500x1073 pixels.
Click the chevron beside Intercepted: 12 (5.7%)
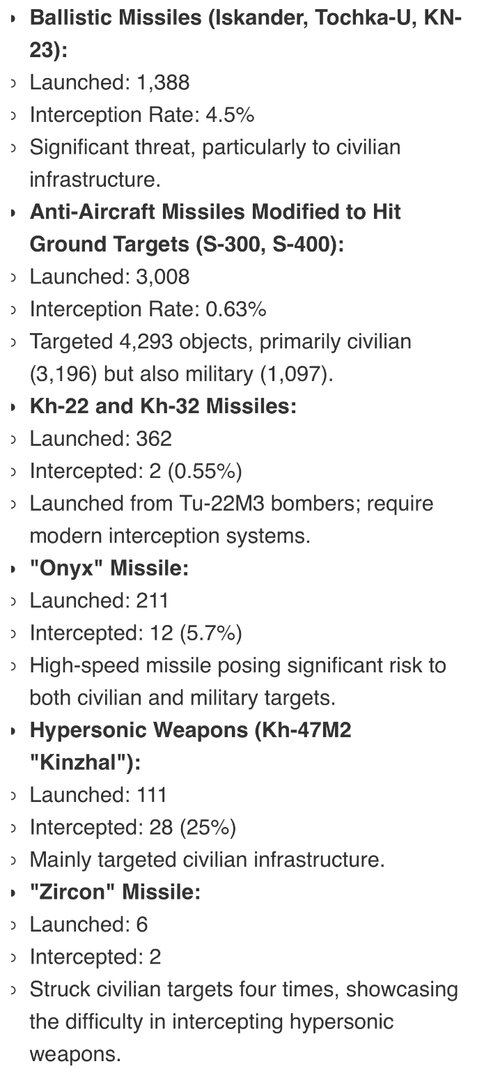click(13, 634)
